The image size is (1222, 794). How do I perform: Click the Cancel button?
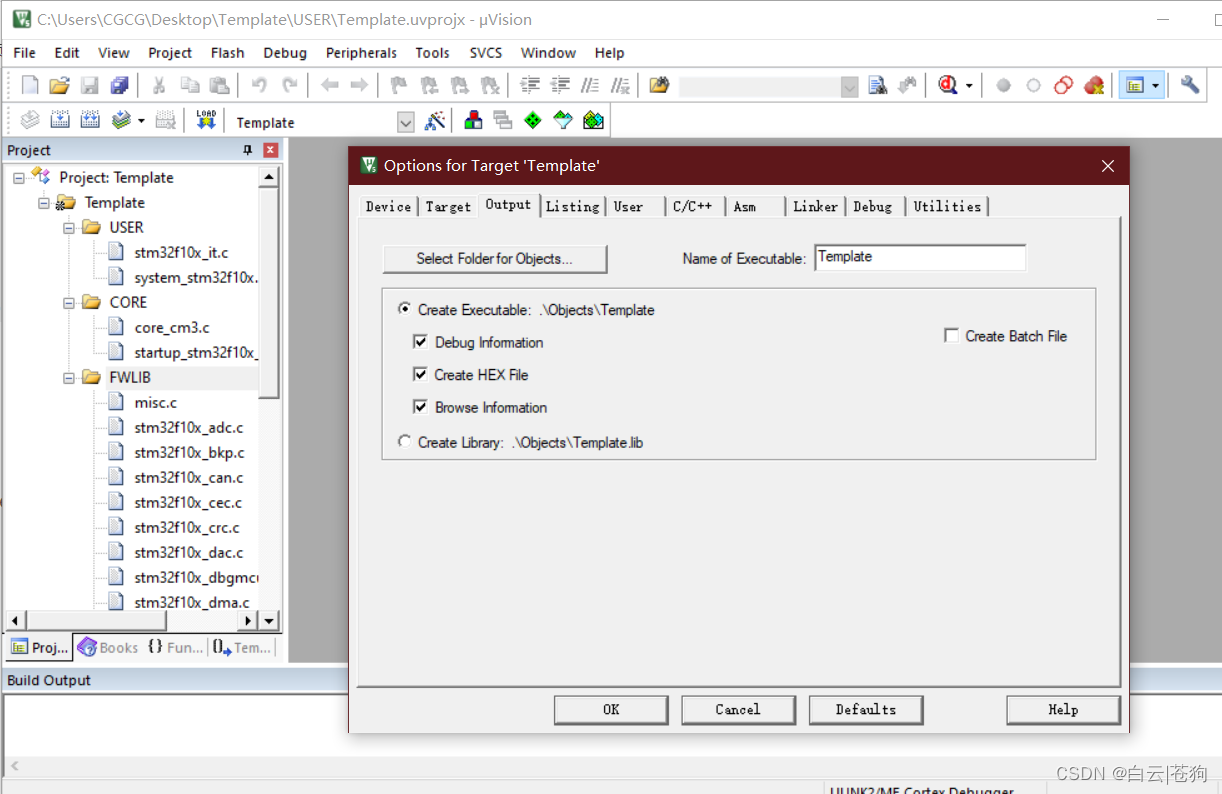(738, 710)
